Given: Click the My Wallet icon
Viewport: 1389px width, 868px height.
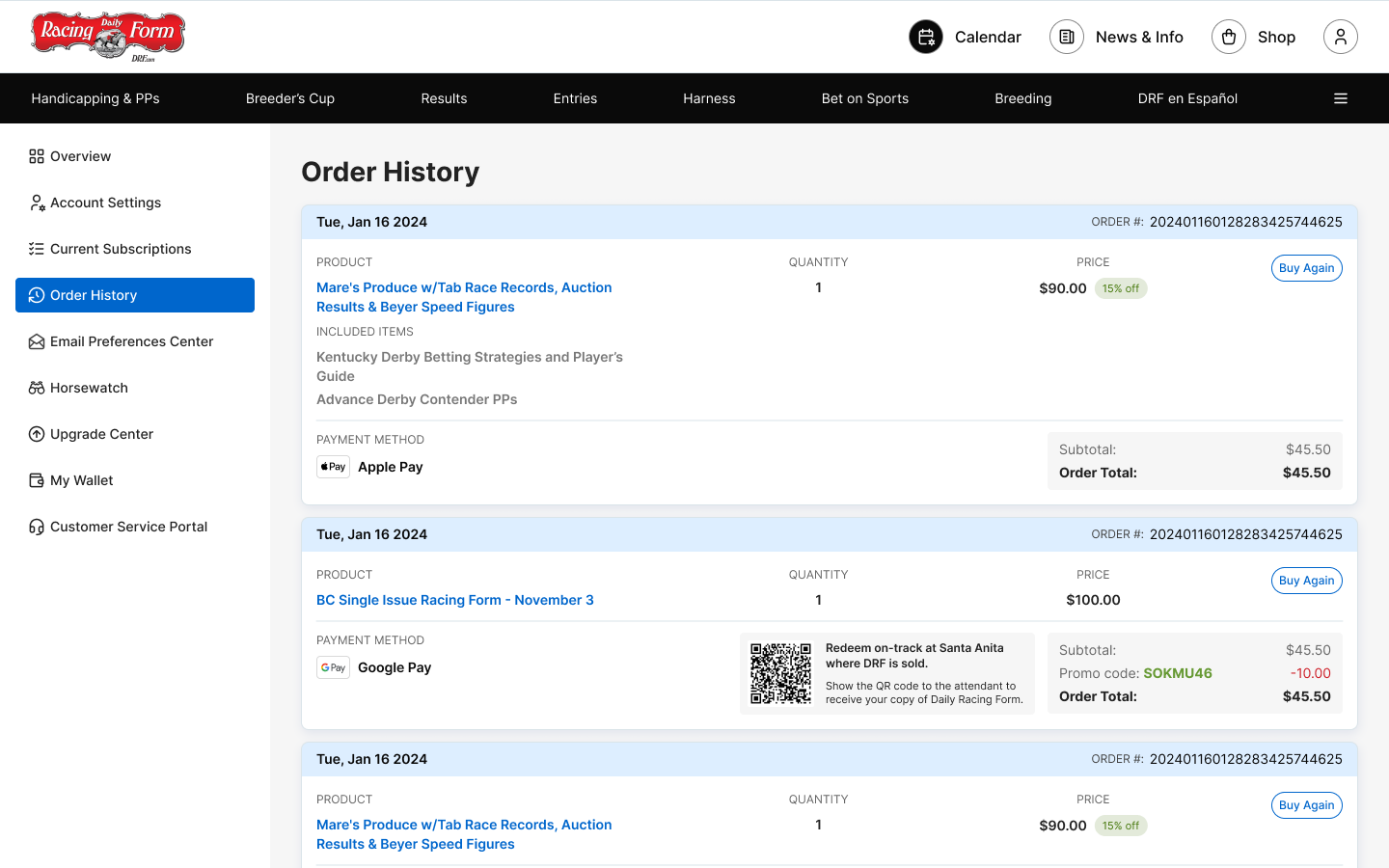Looking at the screenshot, I should [37, 480].
